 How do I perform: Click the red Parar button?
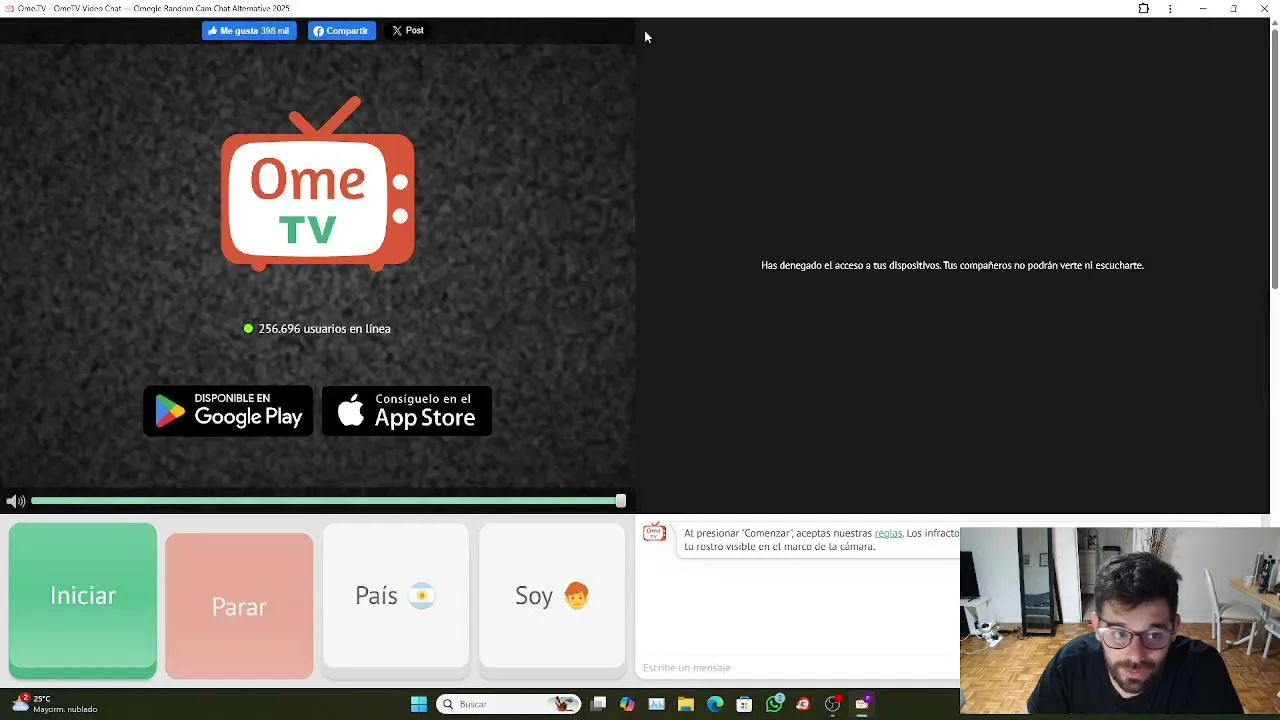[239, 606]
